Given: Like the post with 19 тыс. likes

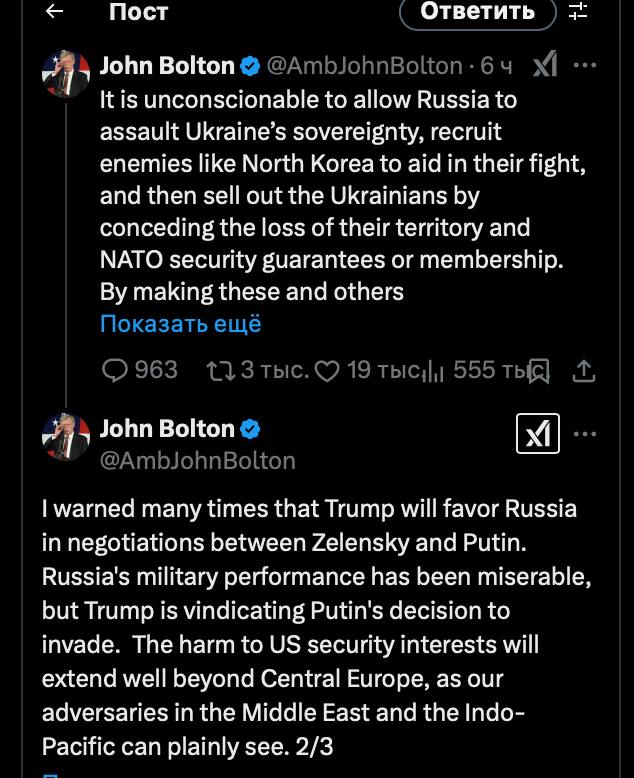Looking at the screenshot, I should coord(327,371).
